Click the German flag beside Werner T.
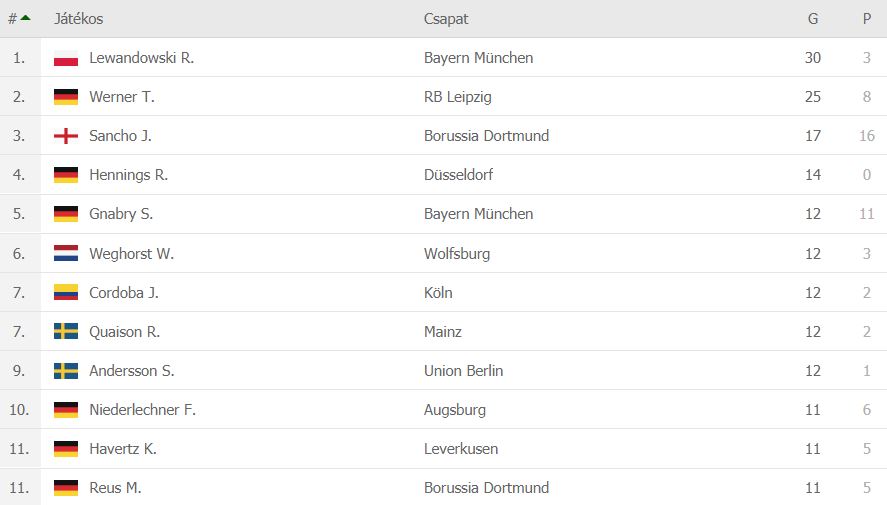The height and width of the screenshot is (505, 887). [x=66, y=97]
